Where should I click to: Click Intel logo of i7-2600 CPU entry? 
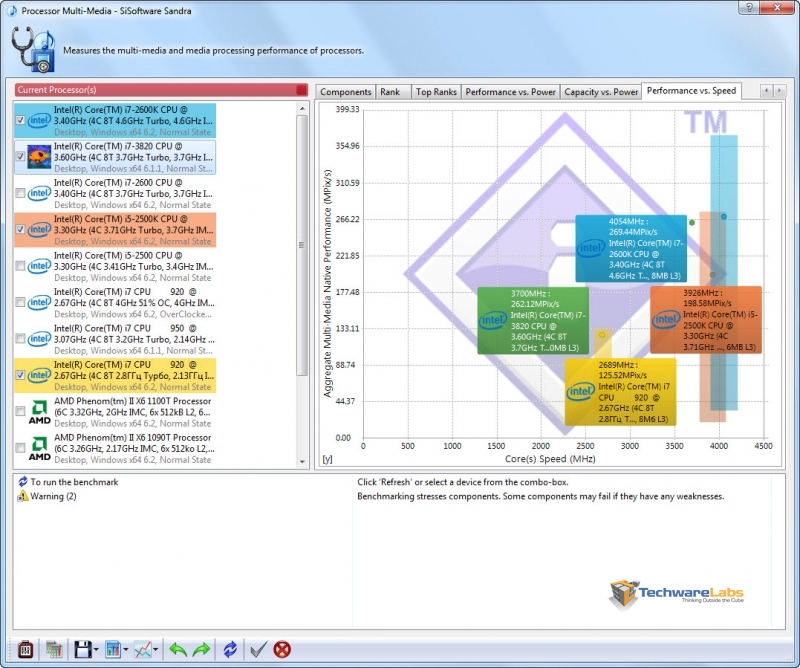(x=39, y=193)
